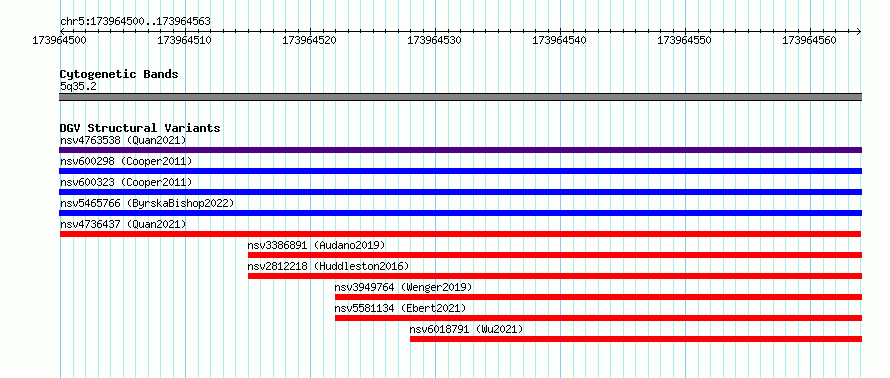890x378 pixels.
Task: Open the nsv6018791 (Wu2021) label
Action: (467, 329)
